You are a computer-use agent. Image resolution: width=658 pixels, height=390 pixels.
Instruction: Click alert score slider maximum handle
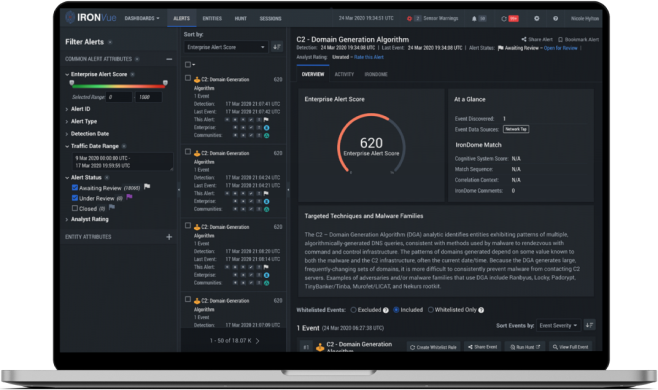(165, 83)
